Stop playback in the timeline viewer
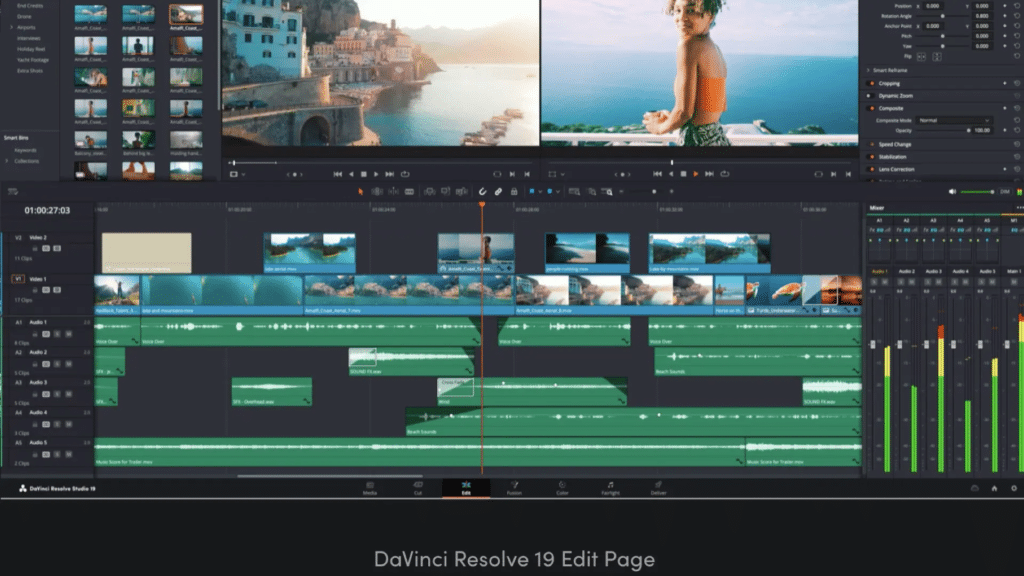Screen dimensions: 1024x576 click(682, 174)
